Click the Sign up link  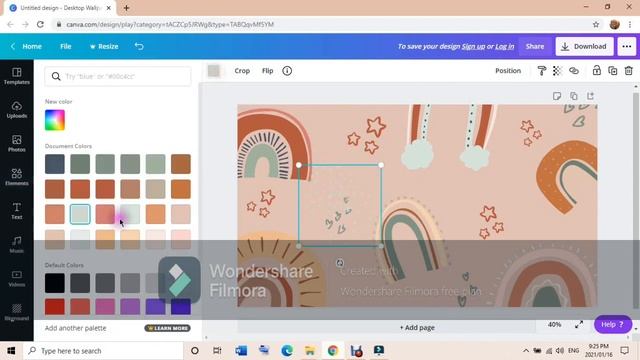473,47
